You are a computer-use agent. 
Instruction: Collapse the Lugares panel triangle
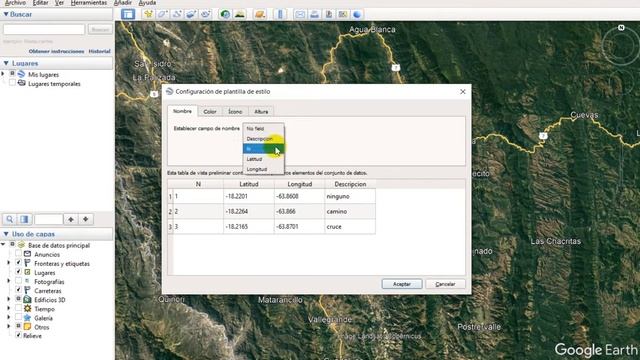(6, 63)
